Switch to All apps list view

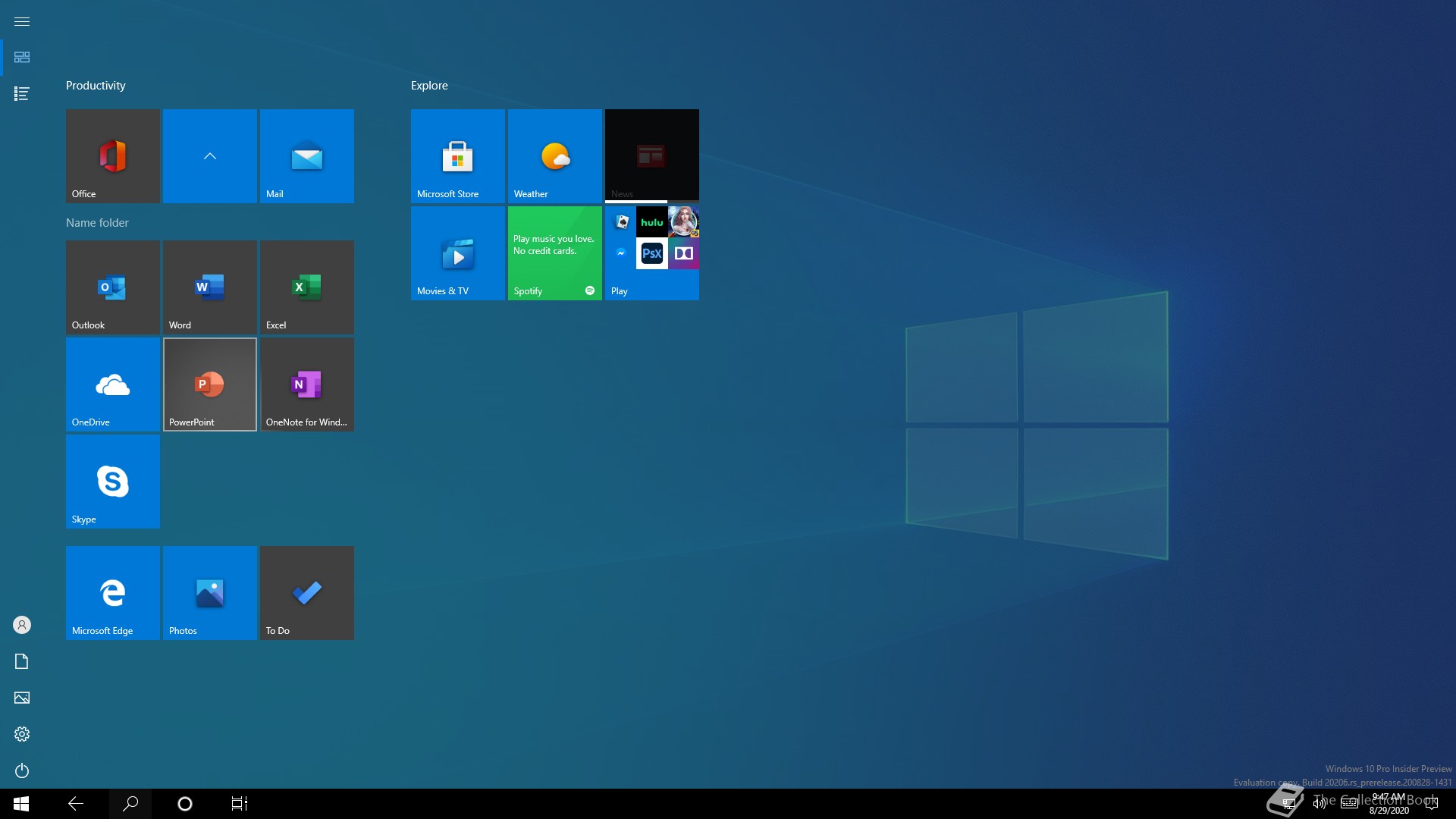click(x=22, y=93)
